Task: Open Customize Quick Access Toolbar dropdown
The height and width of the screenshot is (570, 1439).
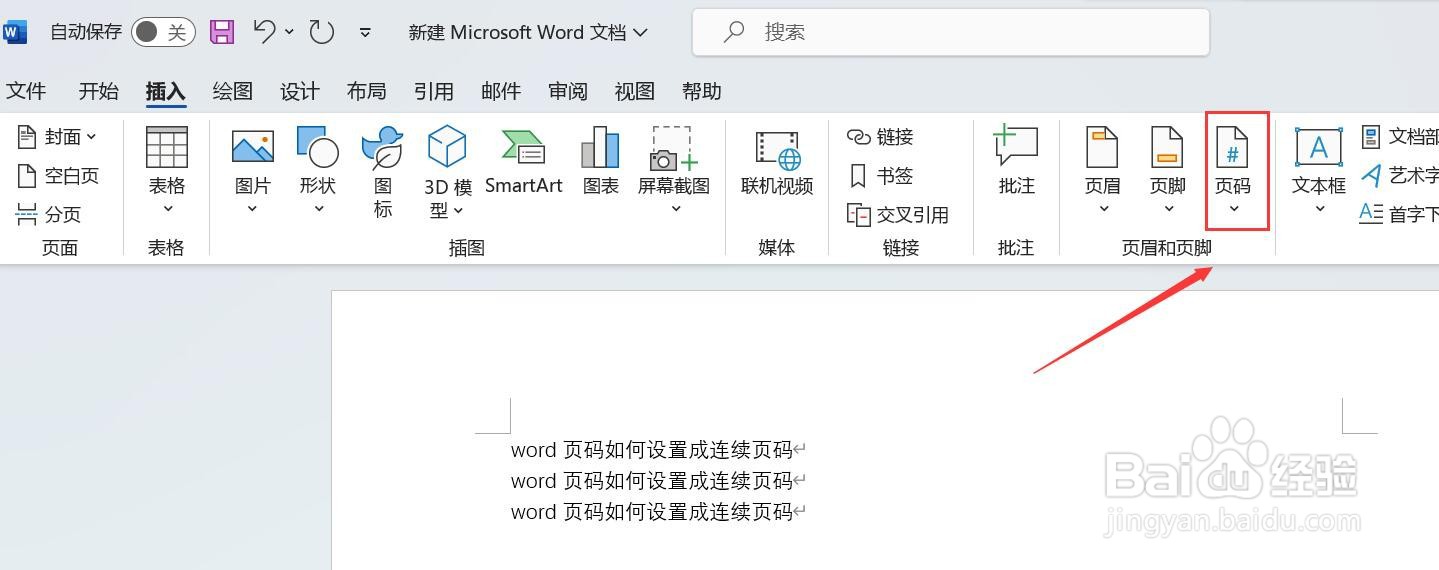Action: 365,32
